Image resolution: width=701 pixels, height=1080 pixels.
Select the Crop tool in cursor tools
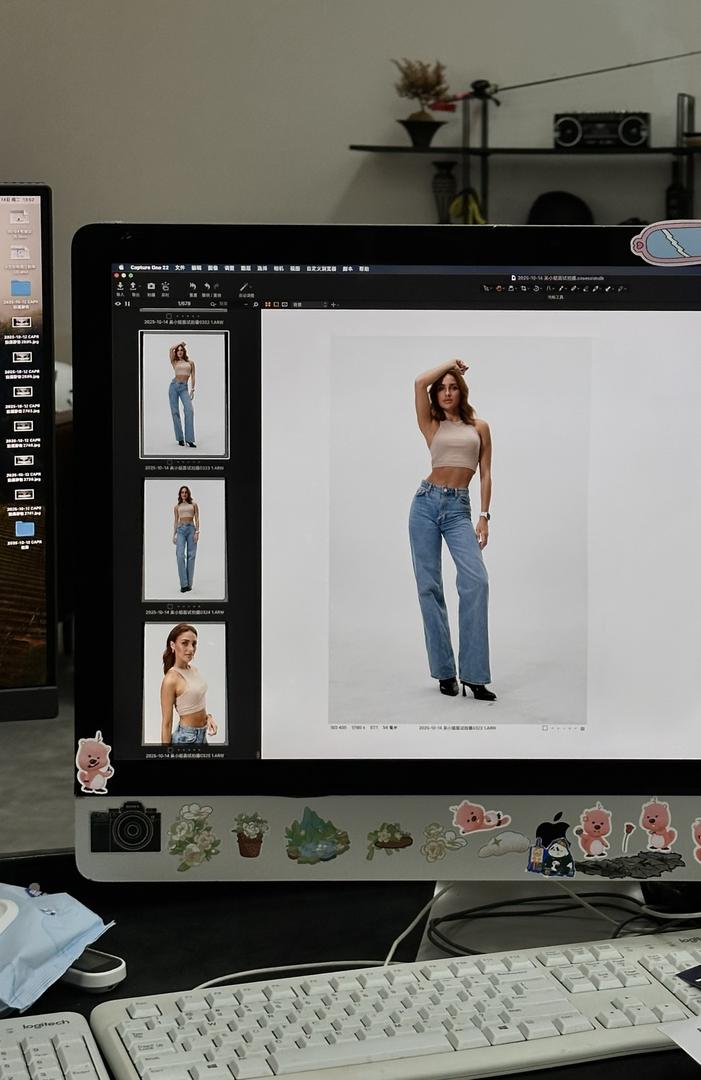[524, 288]
